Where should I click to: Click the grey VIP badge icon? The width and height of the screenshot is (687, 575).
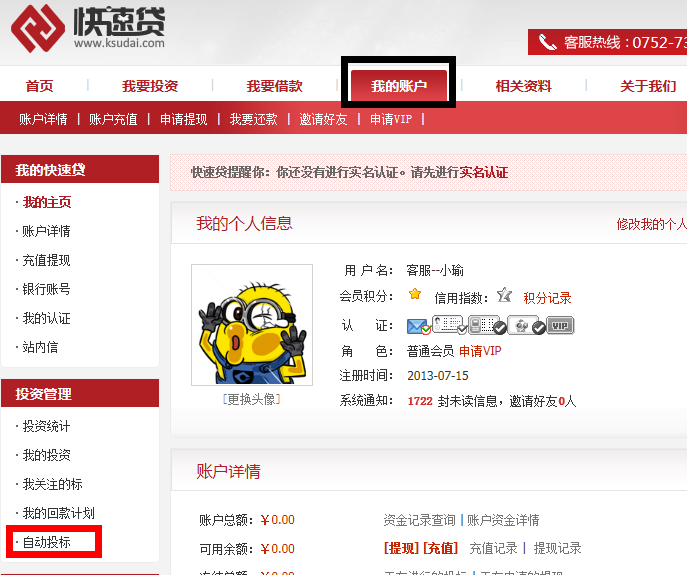(560, 325)
